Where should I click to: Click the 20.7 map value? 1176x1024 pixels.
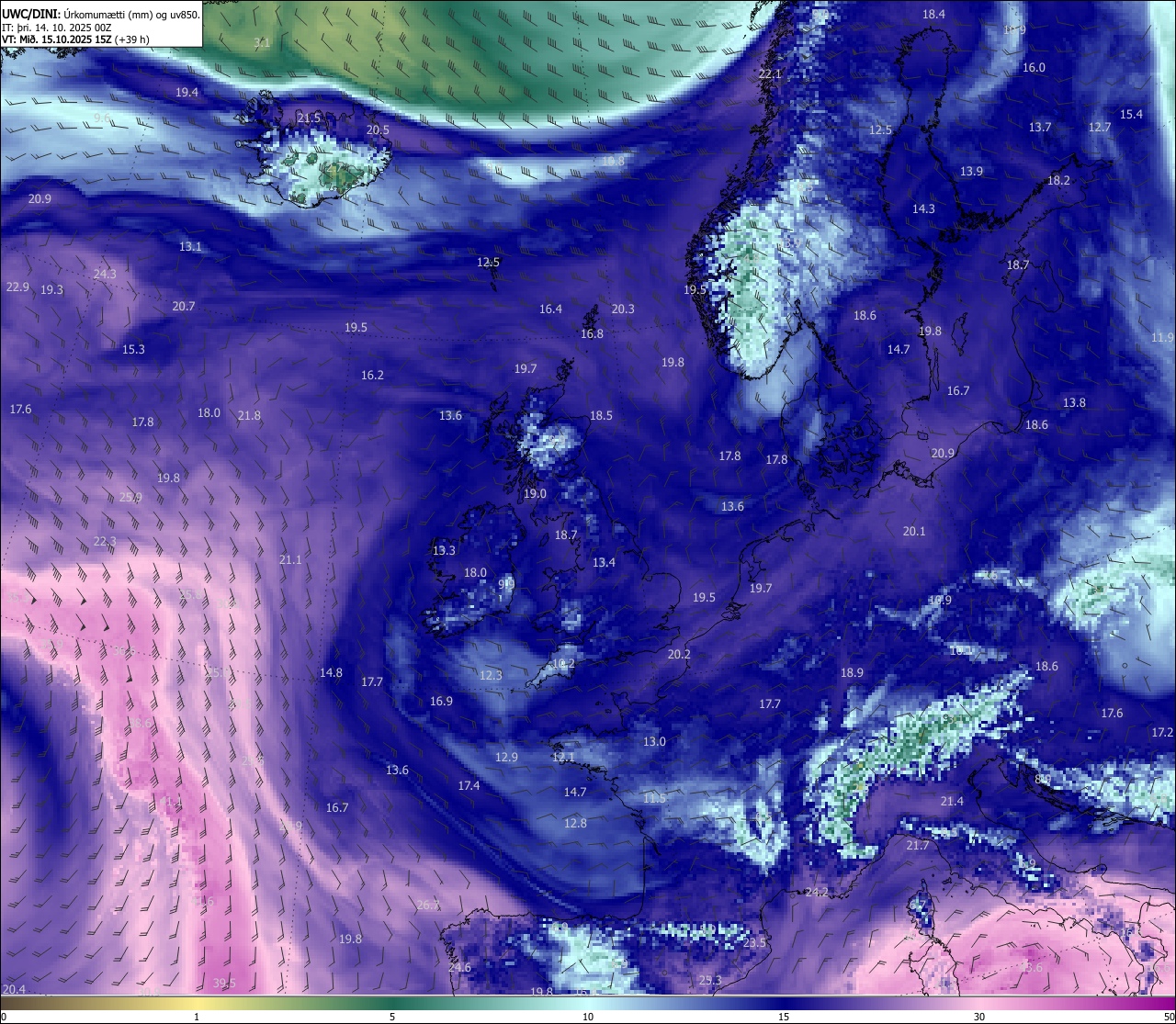pos(184,307)
